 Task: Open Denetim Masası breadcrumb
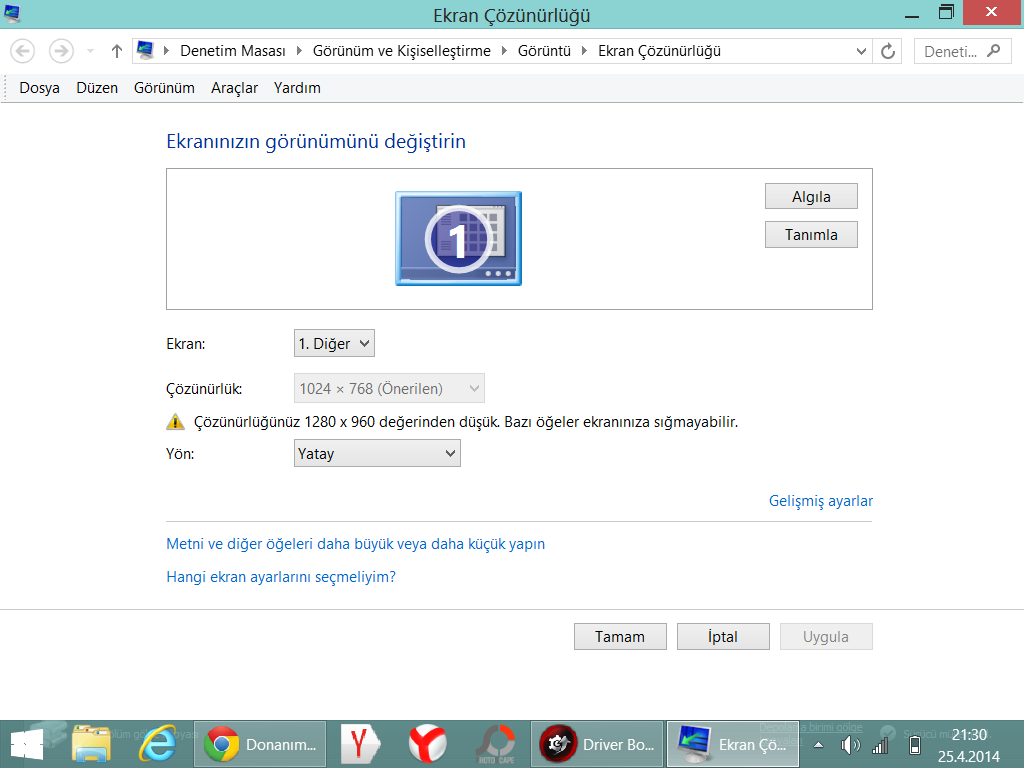[232, 51]
